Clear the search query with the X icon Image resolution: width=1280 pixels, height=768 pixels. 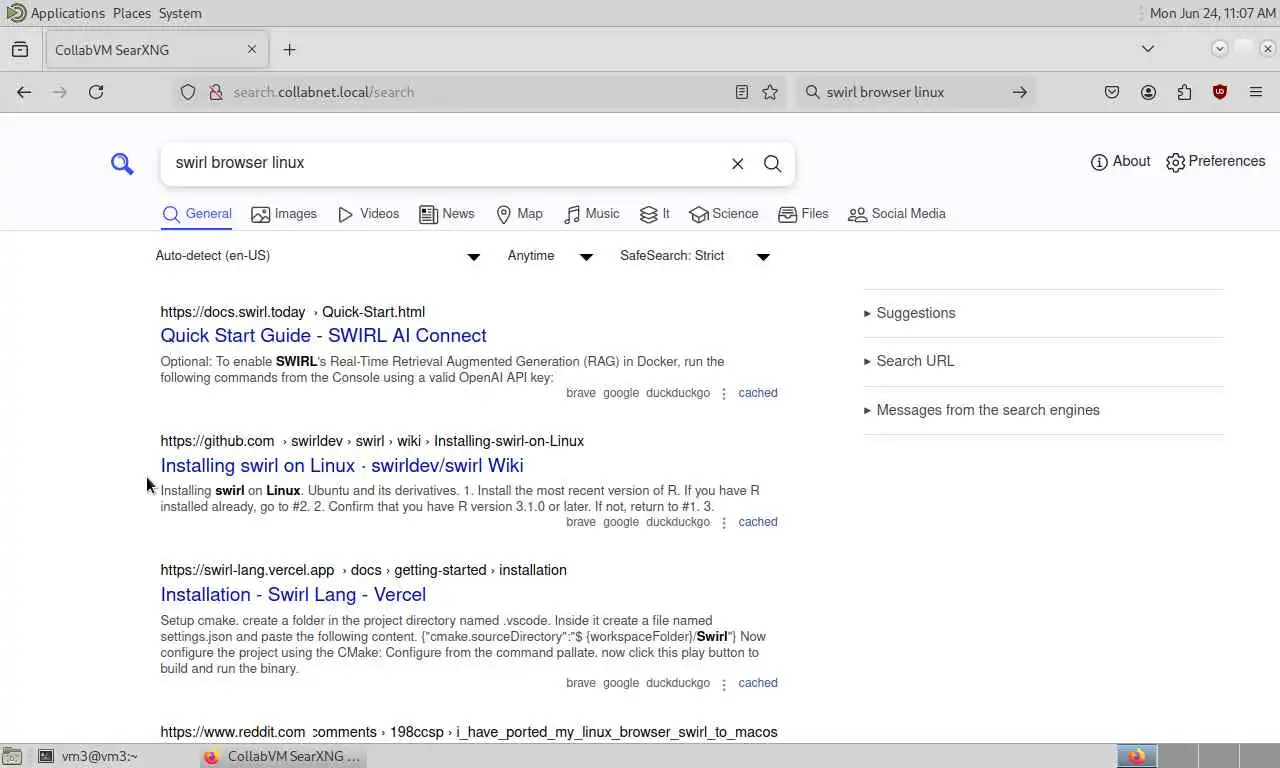pyautogui.click(x=737, y=164)
